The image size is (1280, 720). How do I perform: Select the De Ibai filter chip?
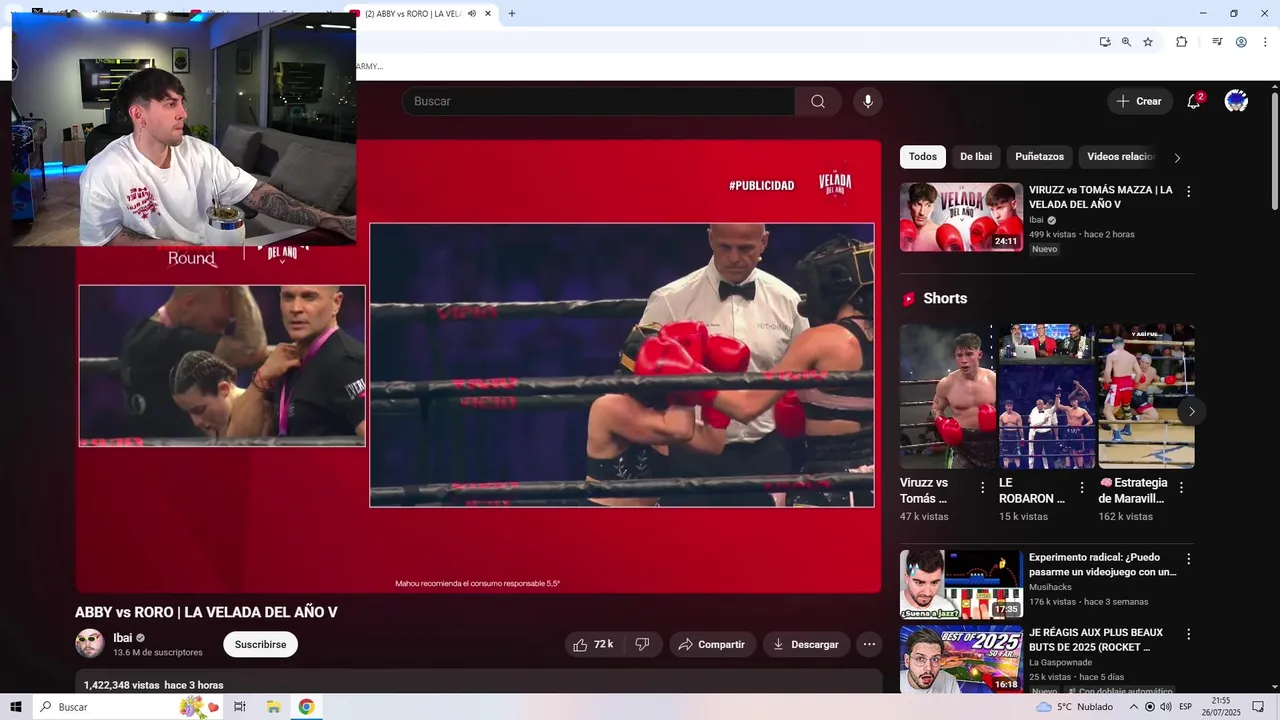coord(976,157)
